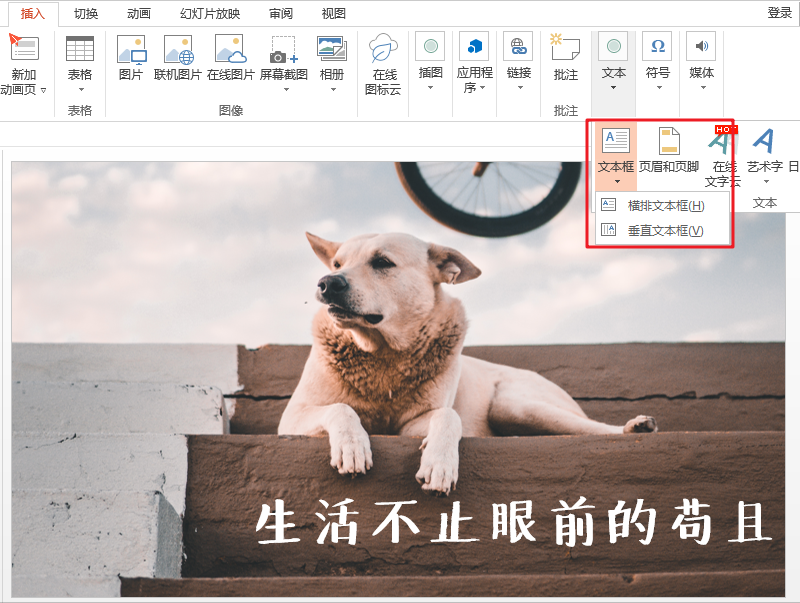Click the 艺术字 WordArt icon

pos(764,141)
